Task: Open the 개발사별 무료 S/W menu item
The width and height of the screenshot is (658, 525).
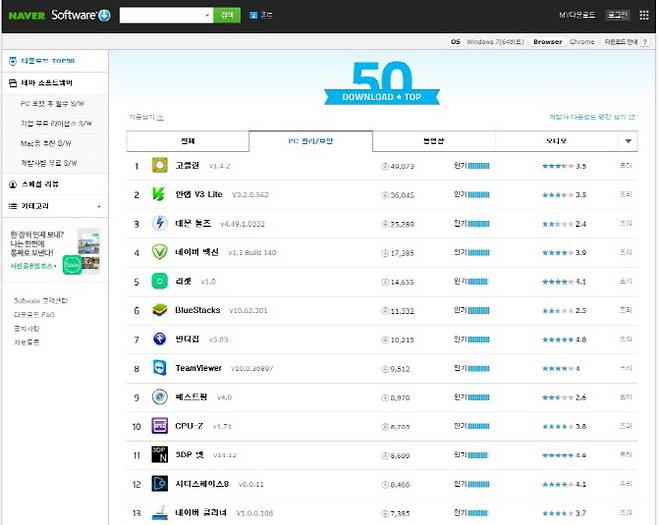Action: [x=49, y=163]
